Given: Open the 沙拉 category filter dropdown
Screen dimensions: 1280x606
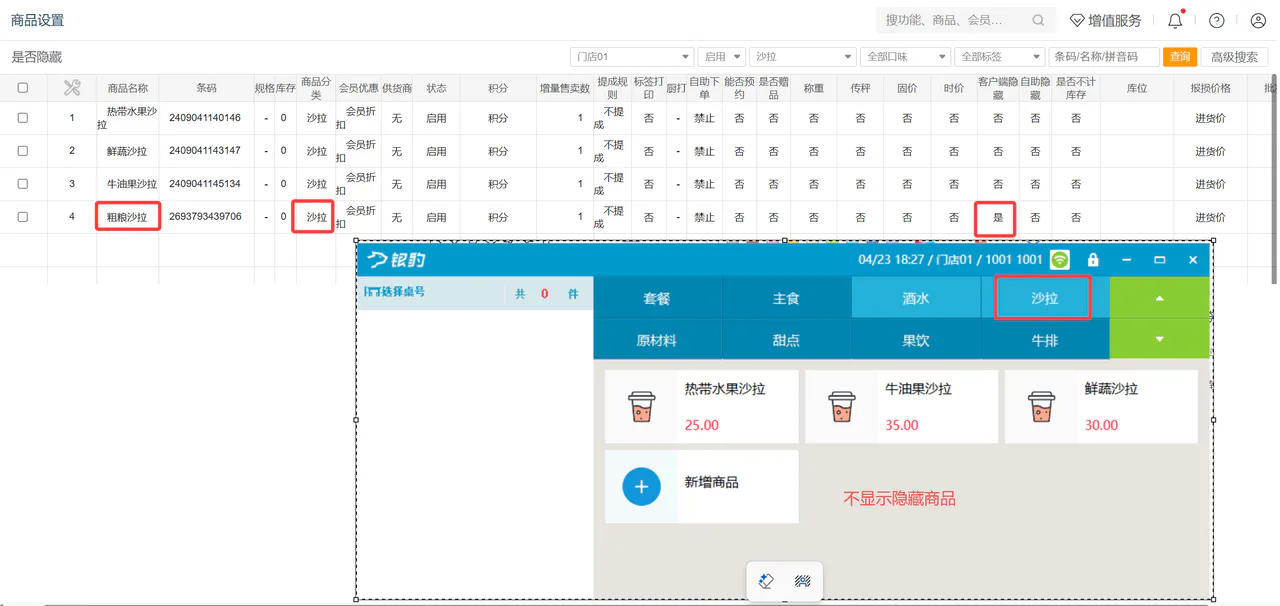Looking at the screenshot, I should coord(802,57).
